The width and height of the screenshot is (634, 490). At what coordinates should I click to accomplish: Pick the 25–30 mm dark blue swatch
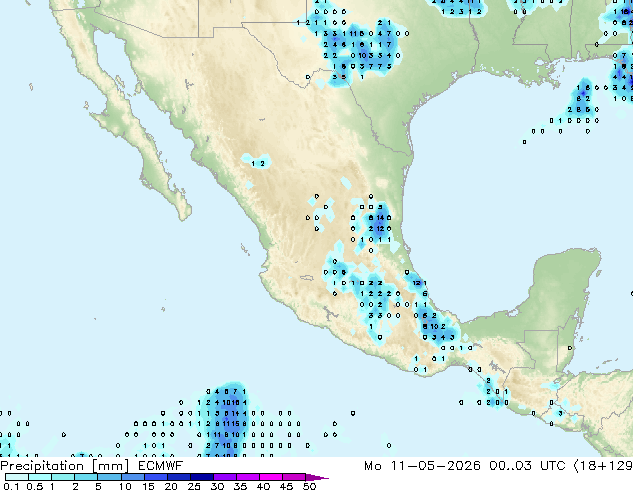pyautogui.click(x=202, y=477)
